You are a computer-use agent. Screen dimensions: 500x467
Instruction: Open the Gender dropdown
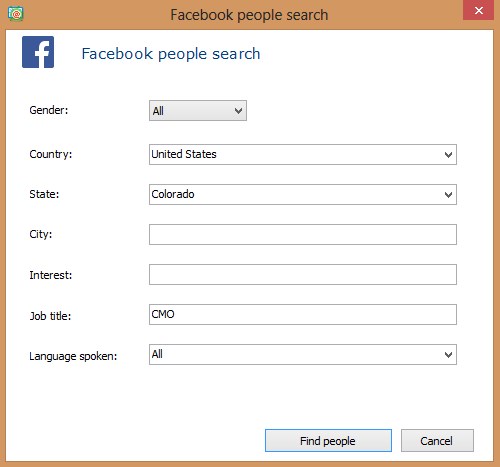point(198,111)
